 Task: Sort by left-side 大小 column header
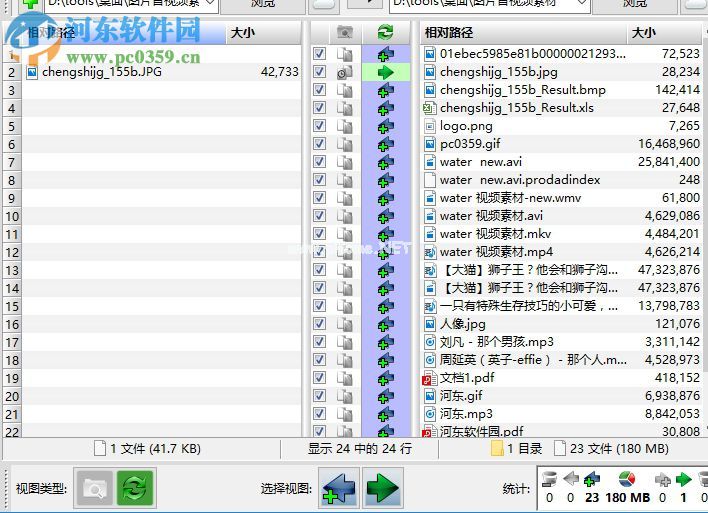click(x=263, y=33)
